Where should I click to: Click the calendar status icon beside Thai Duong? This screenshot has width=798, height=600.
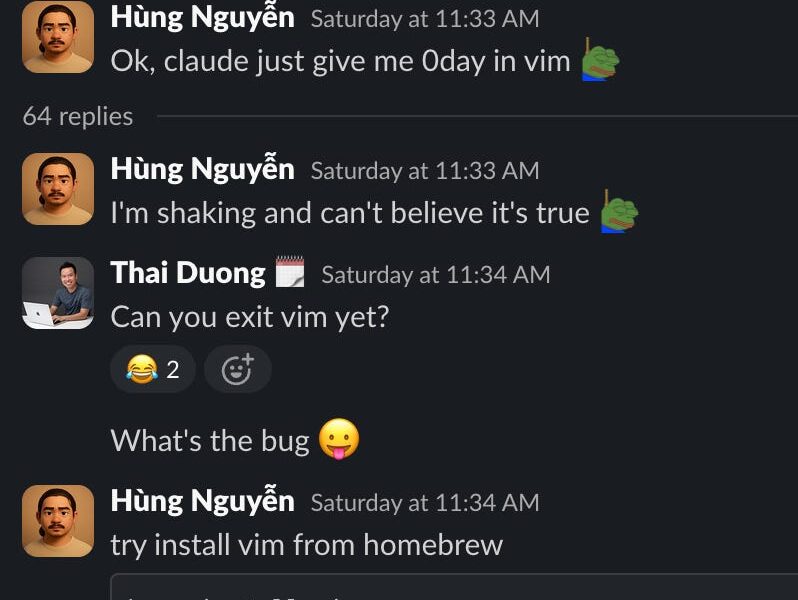tap(290, 272)
